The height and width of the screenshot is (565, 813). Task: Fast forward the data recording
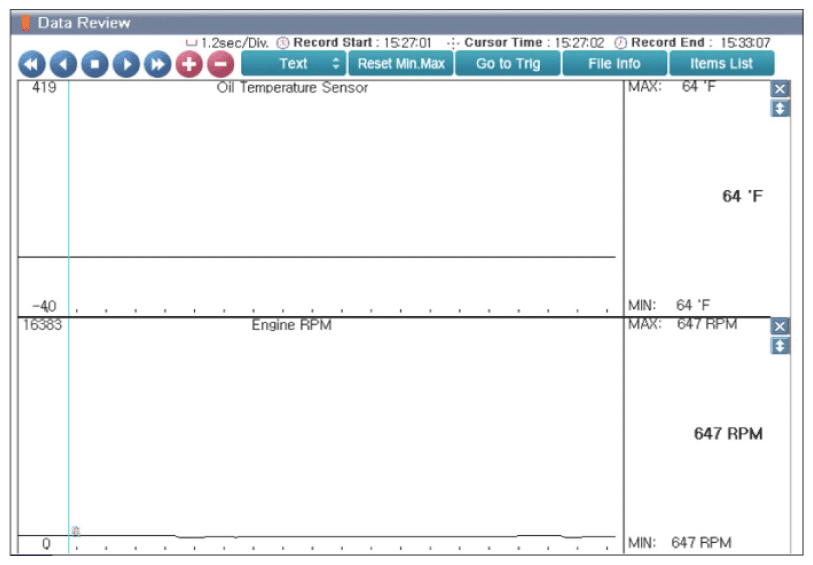(x=158, y=64)
